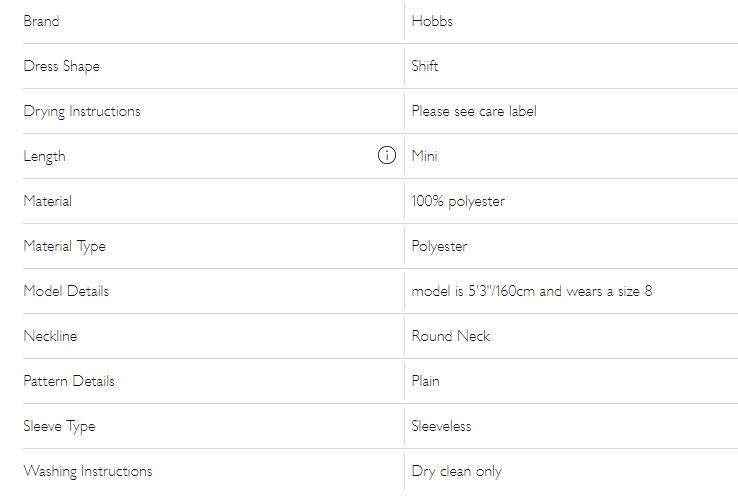This screenshot has height=496, width=738.
Task: Click the Dry clean only text
Action: pos(457,471)
